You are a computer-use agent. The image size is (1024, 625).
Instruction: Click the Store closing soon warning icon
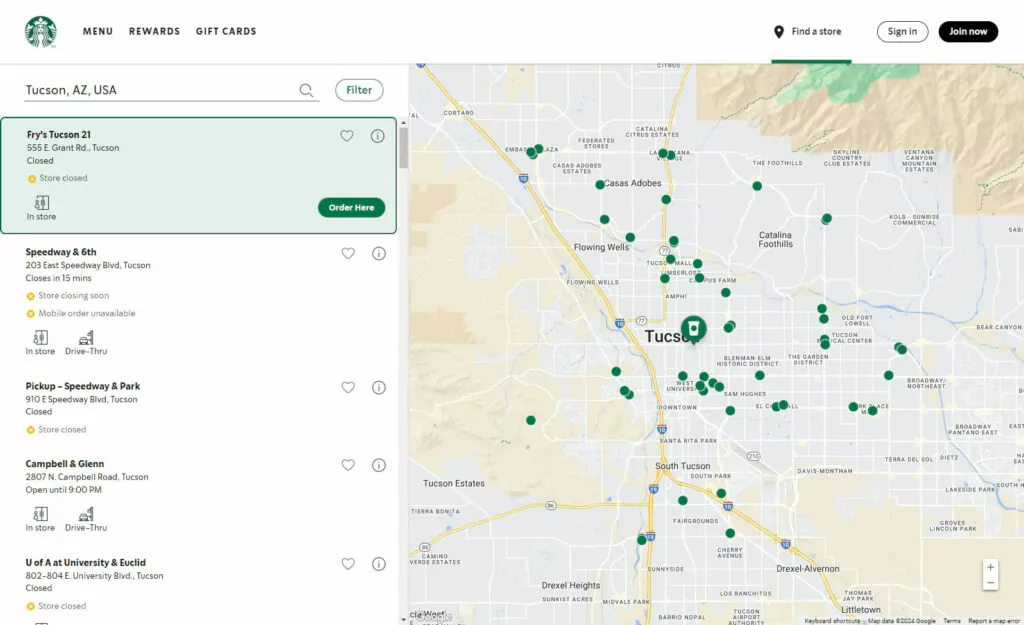pyautogui.click(x=30, y=296)
